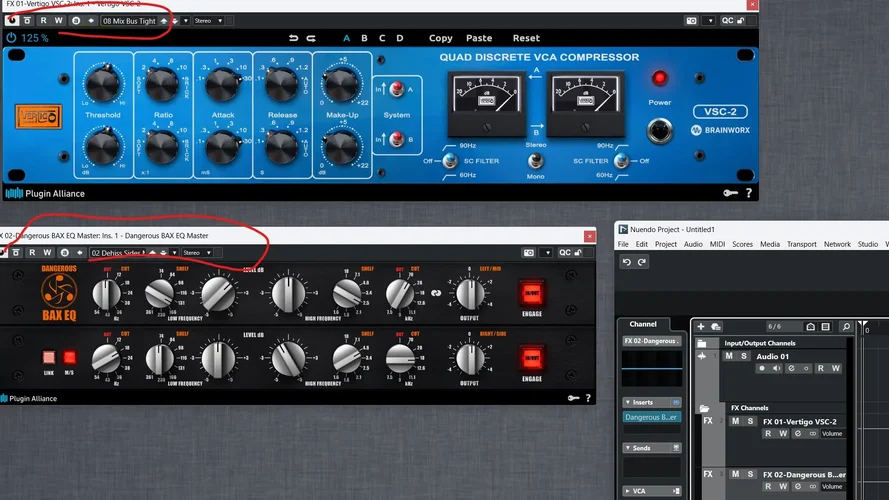
Task: Click the Audio 01 record enable button
Action: pos(762,368)
